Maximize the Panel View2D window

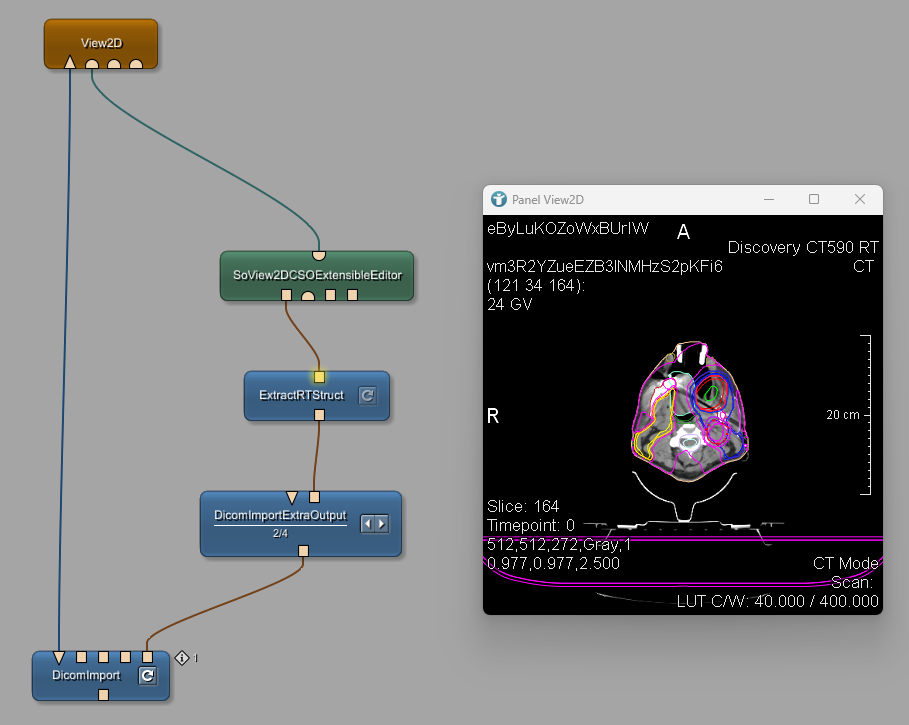coord(814,199)
